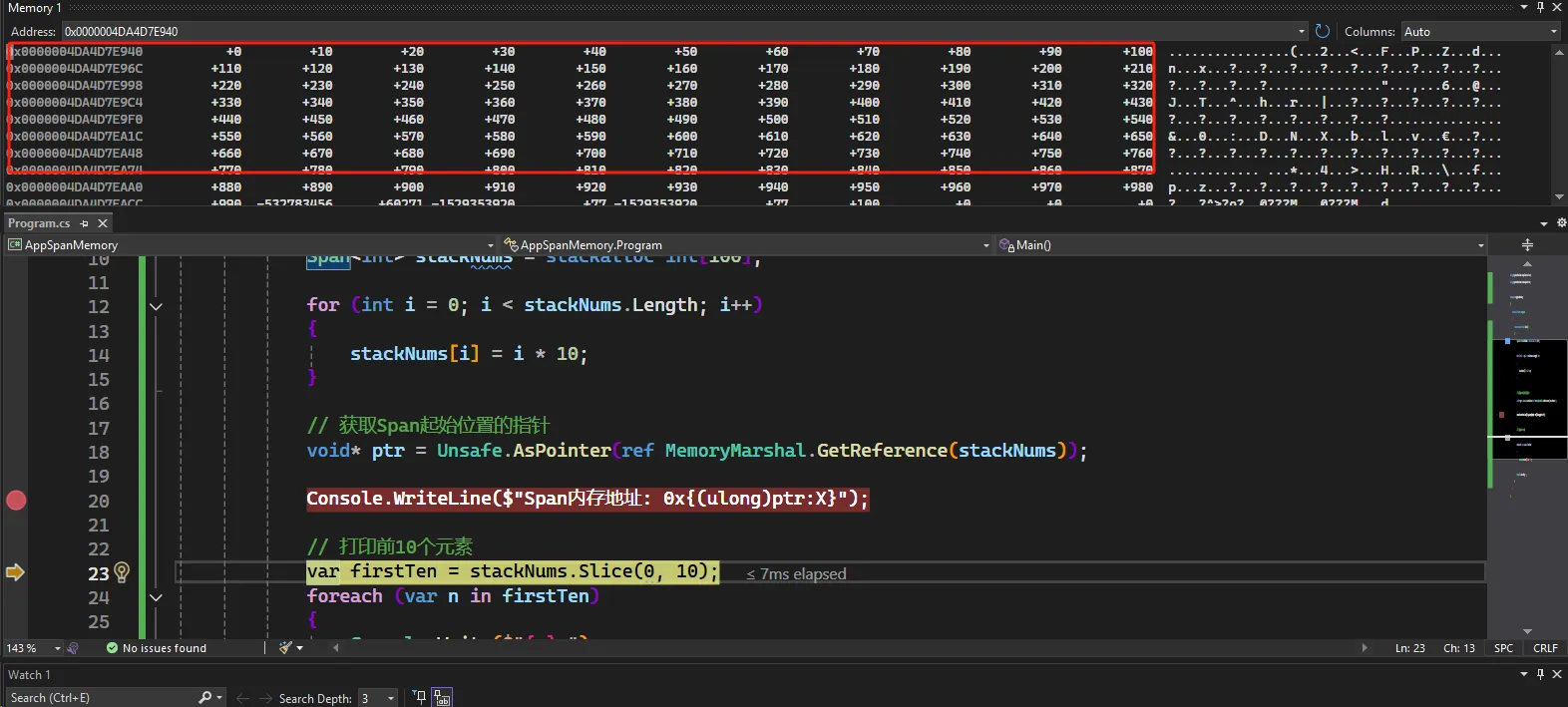Go to previous Watch search result
1568x707 pixels.
[242, 698]
